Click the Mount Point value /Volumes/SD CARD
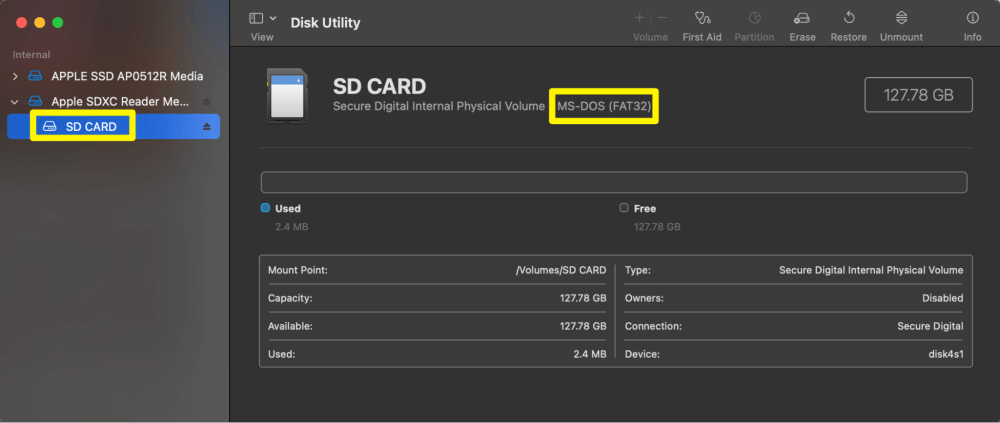1000x423 pixels. (561, 271)
